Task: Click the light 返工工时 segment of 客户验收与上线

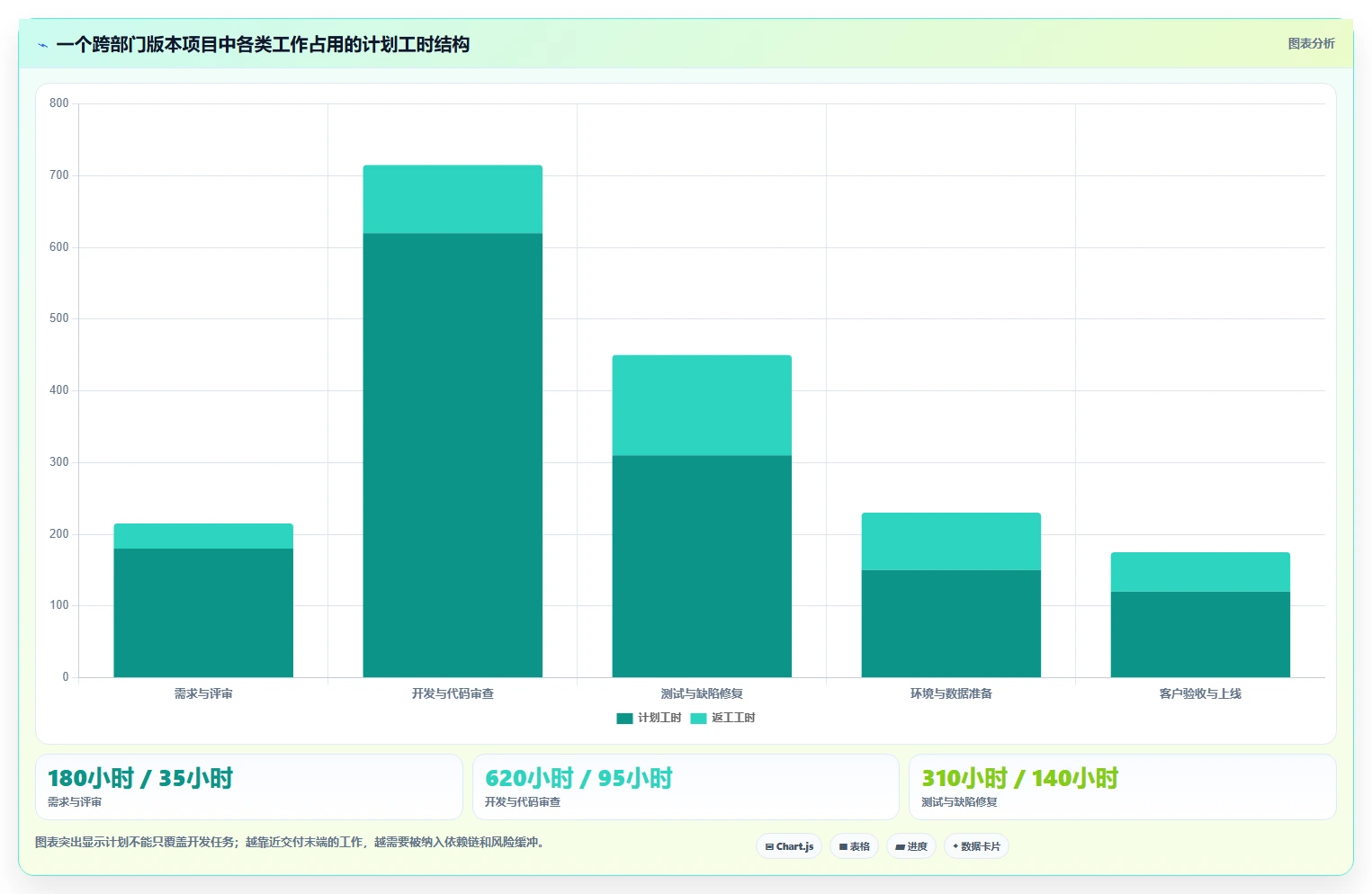Action: 1200,572
